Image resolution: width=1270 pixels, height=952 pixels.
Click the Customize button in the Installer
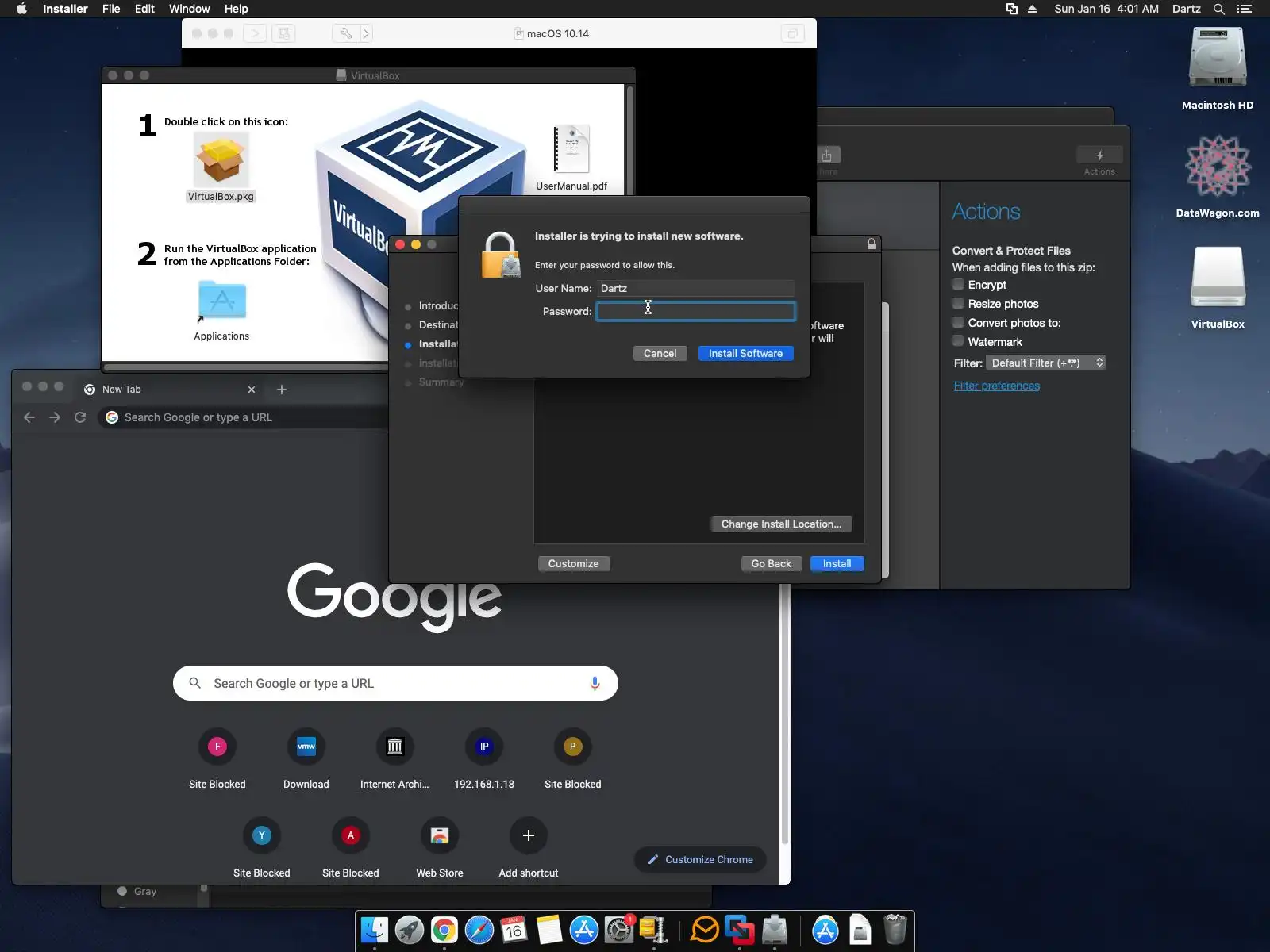(x=573, y=563)
